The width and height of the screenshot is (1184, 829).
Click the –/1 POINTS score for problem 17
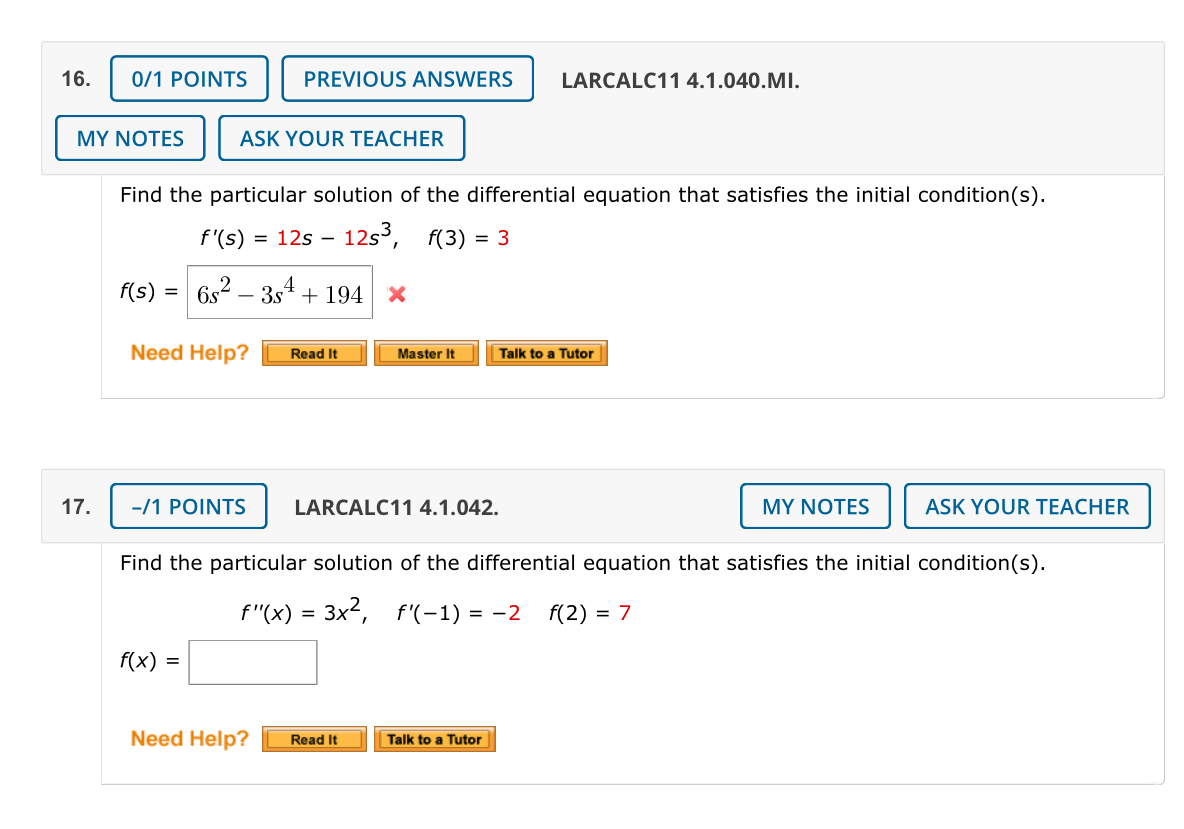pos(188,506)
